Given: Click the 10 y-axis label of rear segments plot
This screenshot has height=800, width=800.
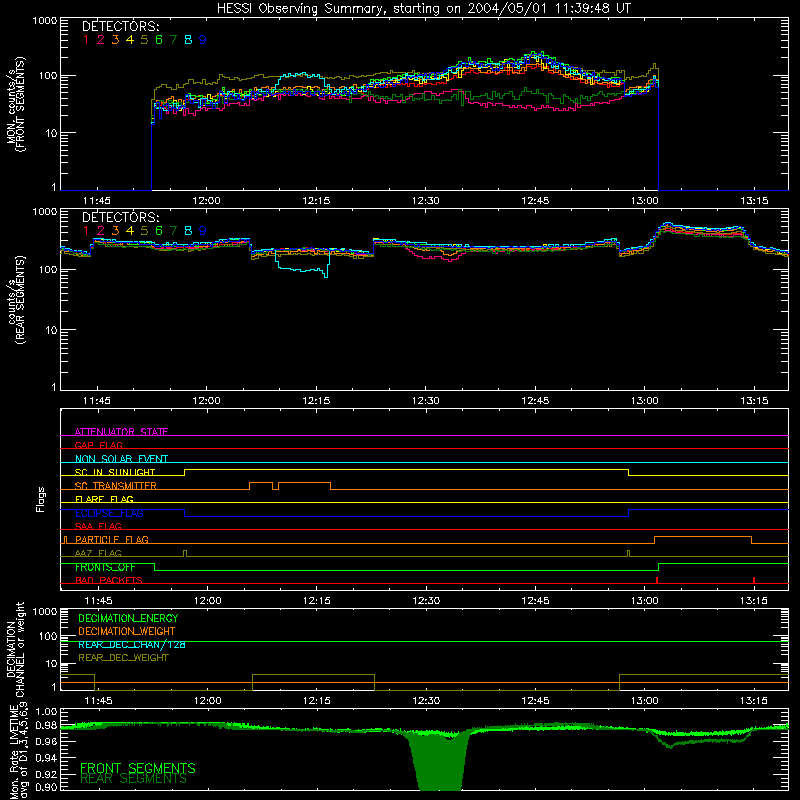Looking at the screenshot, I should click(51, 330).
